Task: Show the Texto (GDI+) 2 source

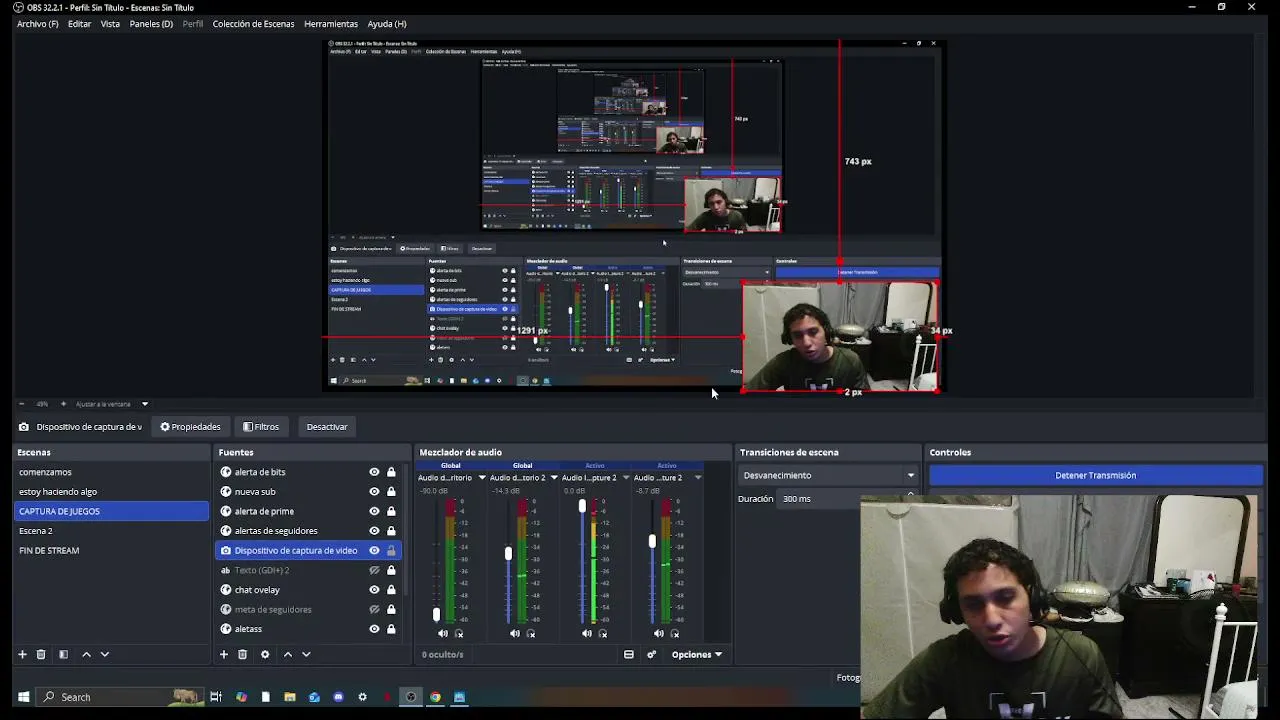Action: click(x=374, y=570)
